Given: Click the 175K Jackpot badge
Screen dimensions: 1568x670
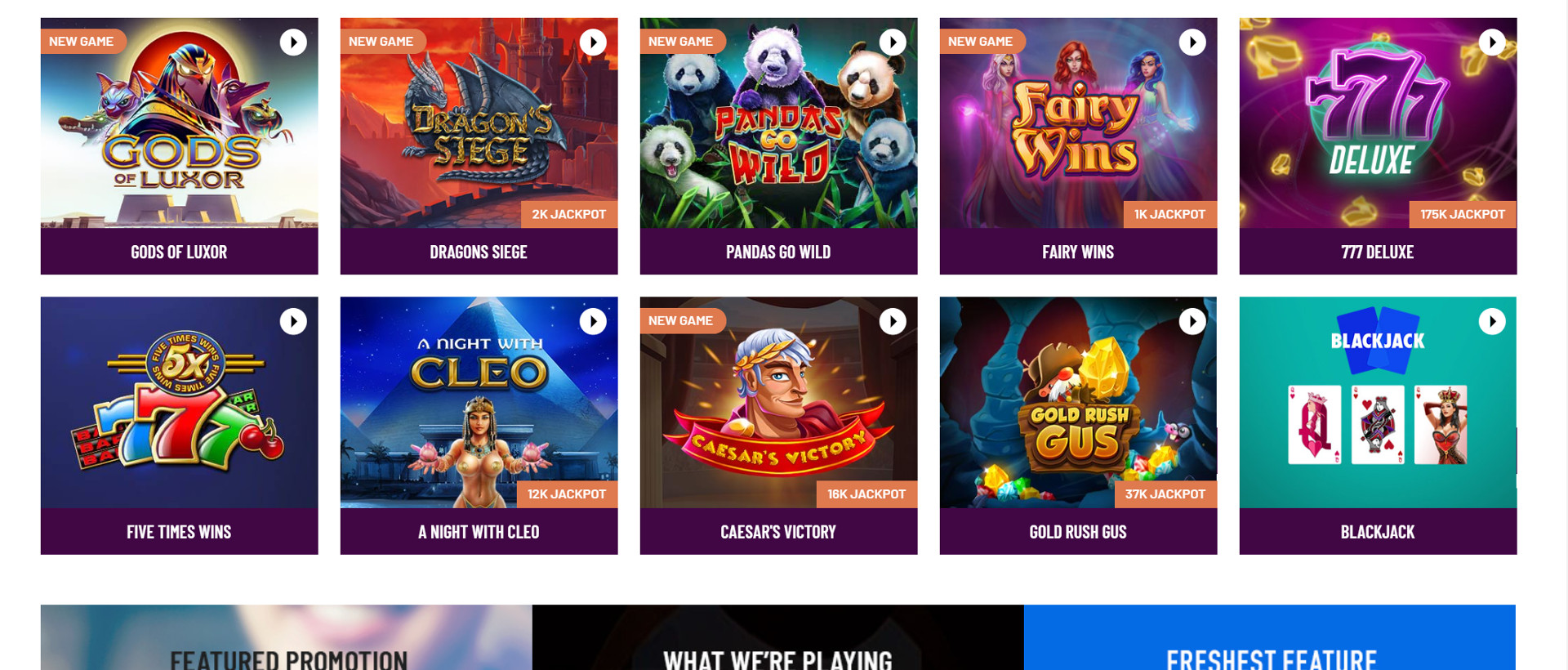Looking at the screenshot, I should click(x=1462, y=214).
